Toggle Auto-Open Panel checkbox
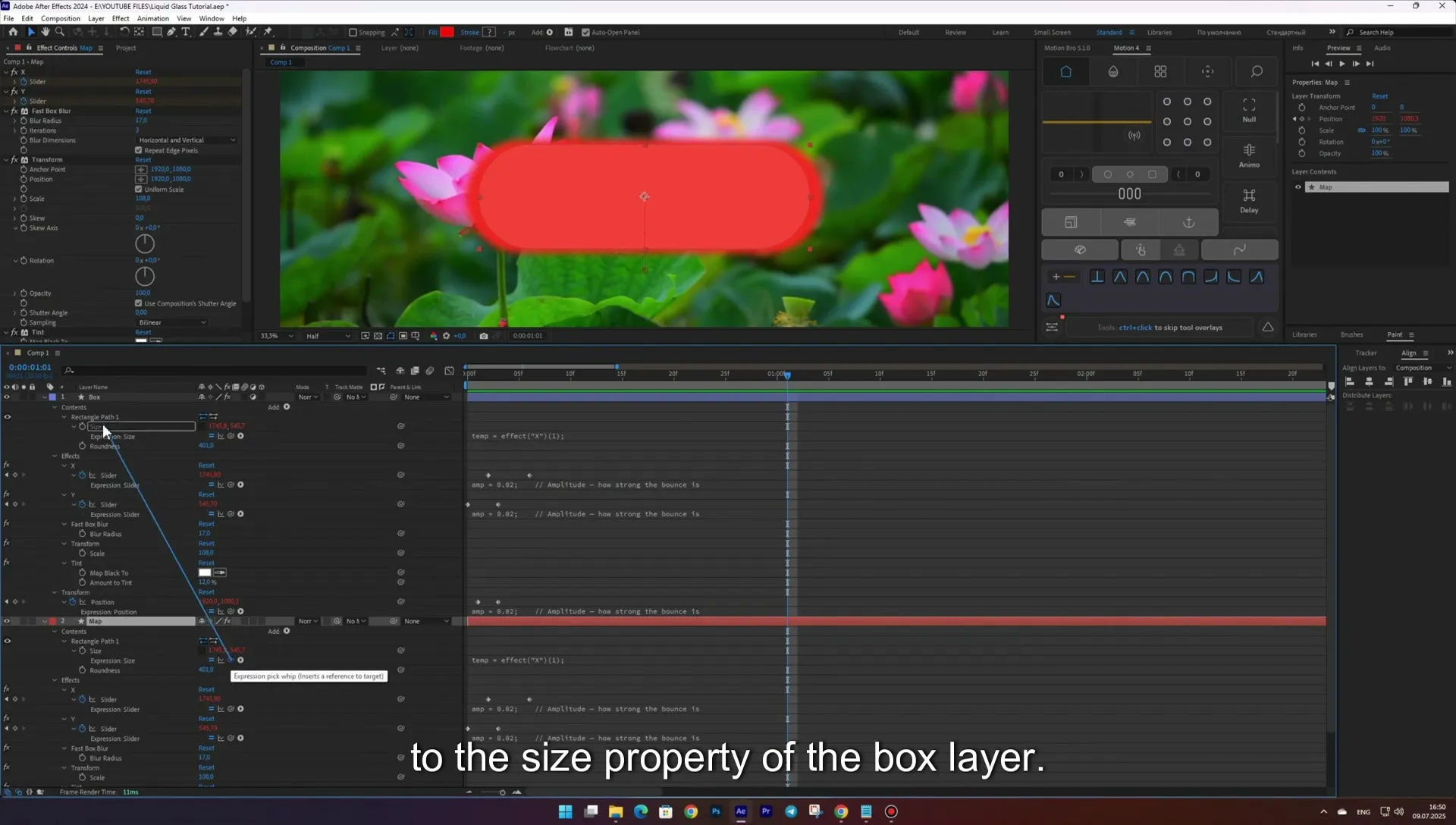 [x=585, y=33]
